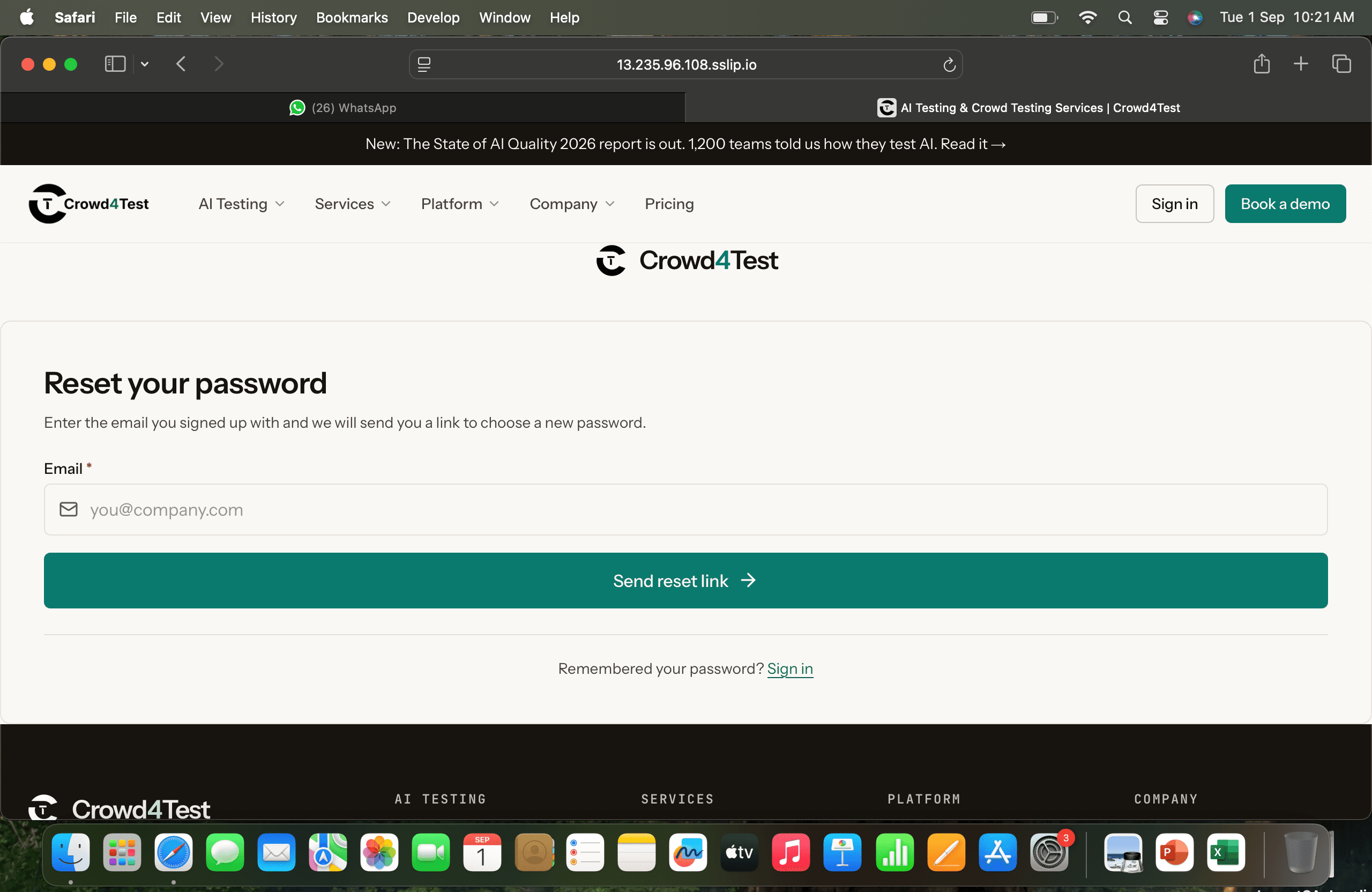Screen dimensions: 1372x892
Task: Click the Email input field
Action: (x=685, y=510)
